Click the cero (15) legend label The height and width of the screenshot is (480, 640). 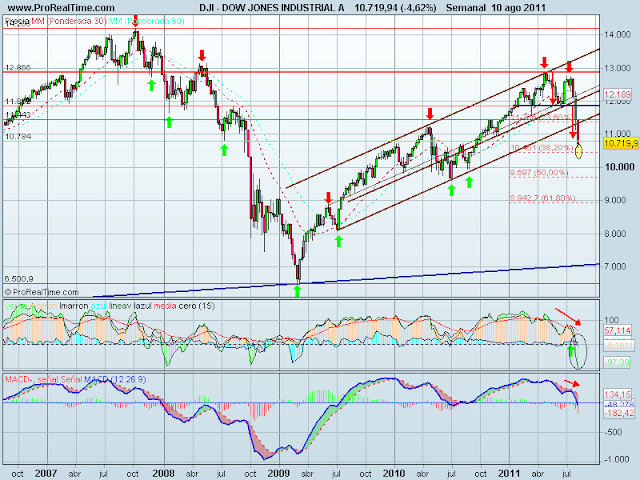tap(197, 306)
